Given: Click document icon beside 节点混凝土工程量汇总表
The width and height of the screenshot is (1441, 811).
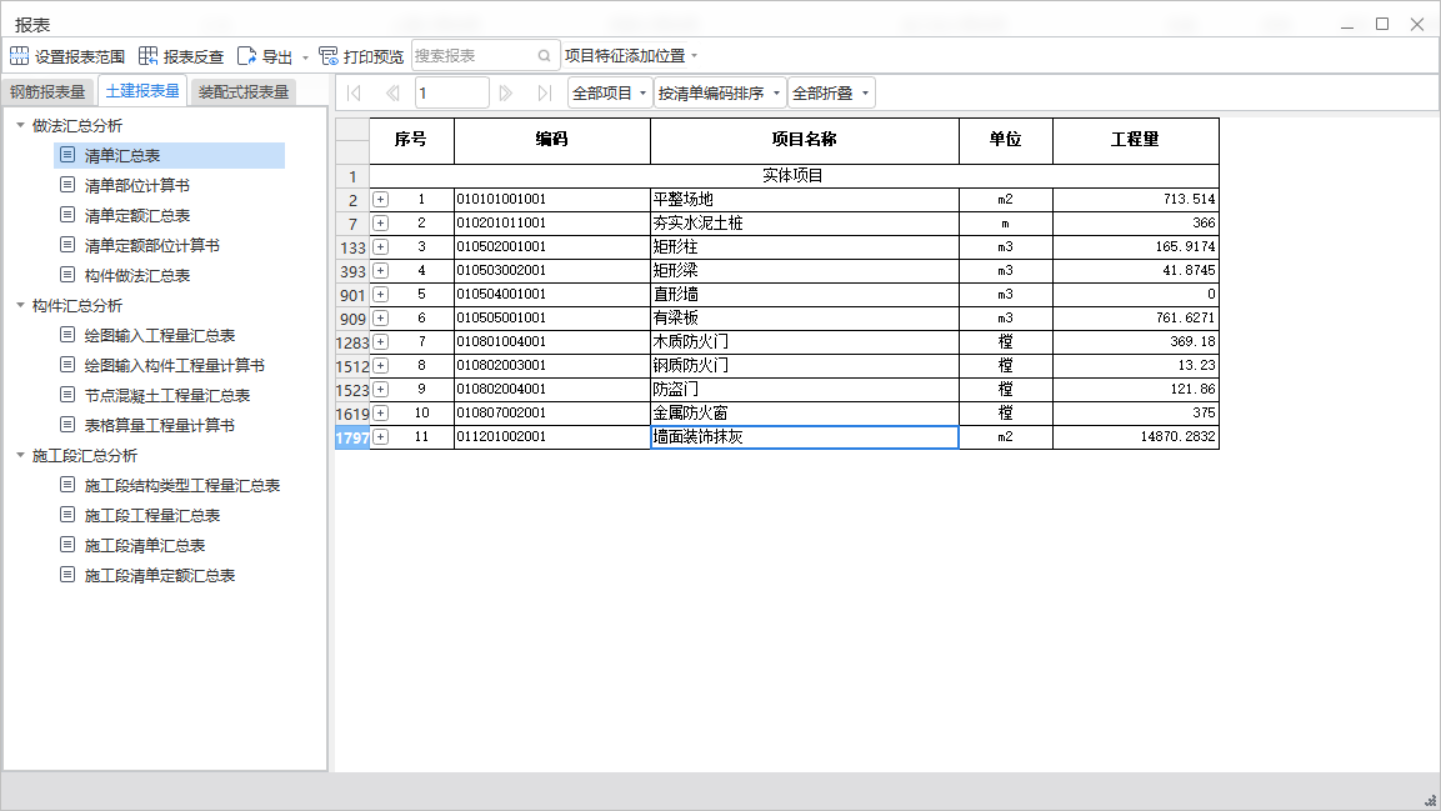Looking at the screenshot, I should [x=67, y=395].
